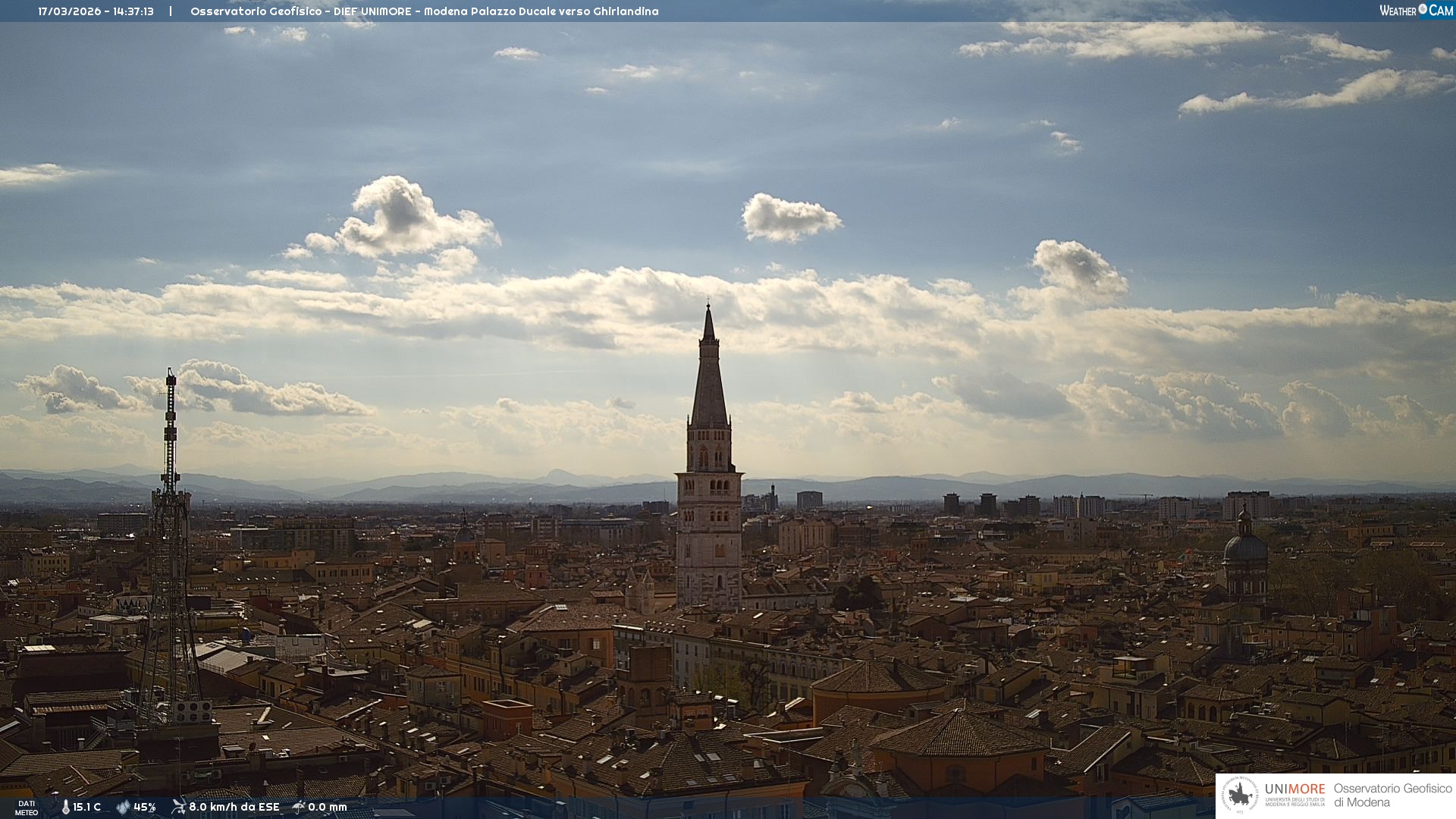Click the DATI METEO label
Image resolution: width=1456 pixels, height=819 pixels.
(x=27, y=808)
